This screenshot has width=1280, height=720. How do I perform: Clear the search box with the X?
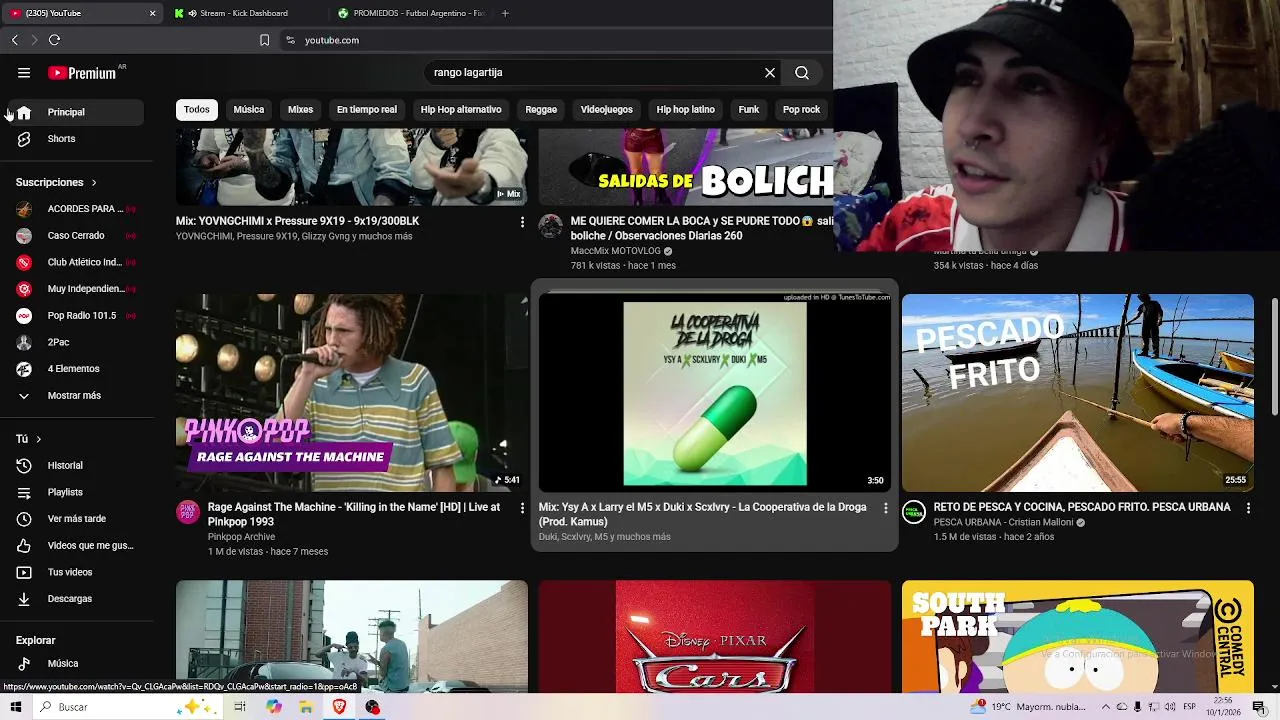coord(770,73)
